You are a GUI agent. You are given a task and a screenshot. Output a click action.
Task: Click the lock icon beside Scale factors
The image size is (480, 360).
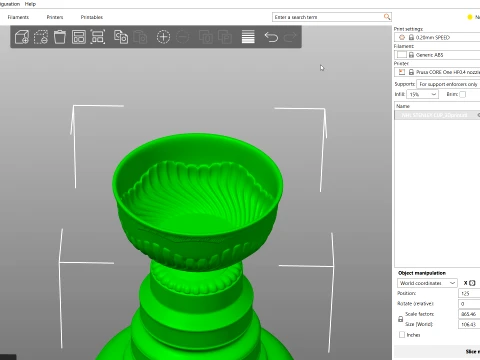[x=401, y=319]
